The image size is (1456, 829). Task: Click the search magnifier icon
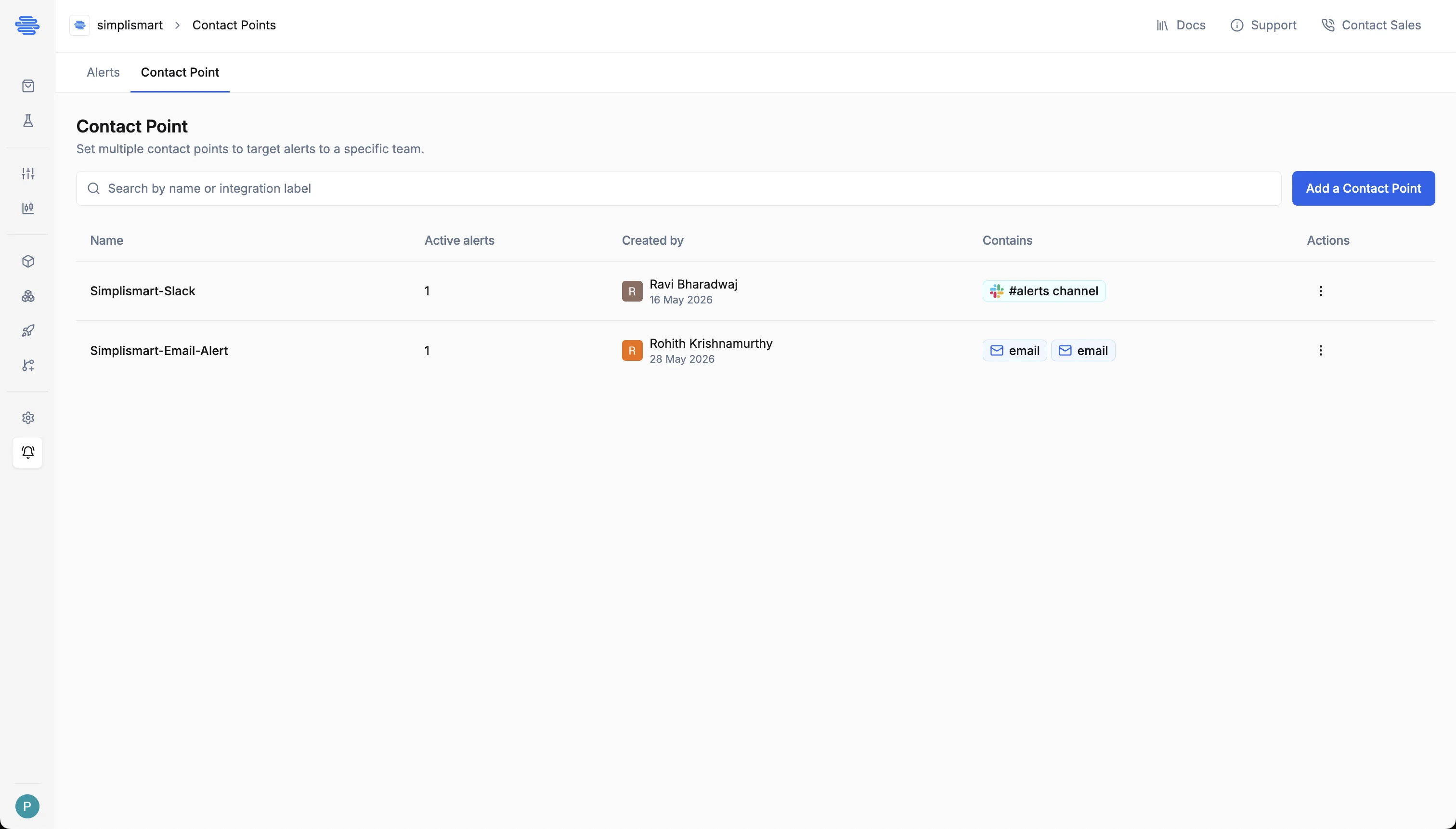click(x=94, y=188)
